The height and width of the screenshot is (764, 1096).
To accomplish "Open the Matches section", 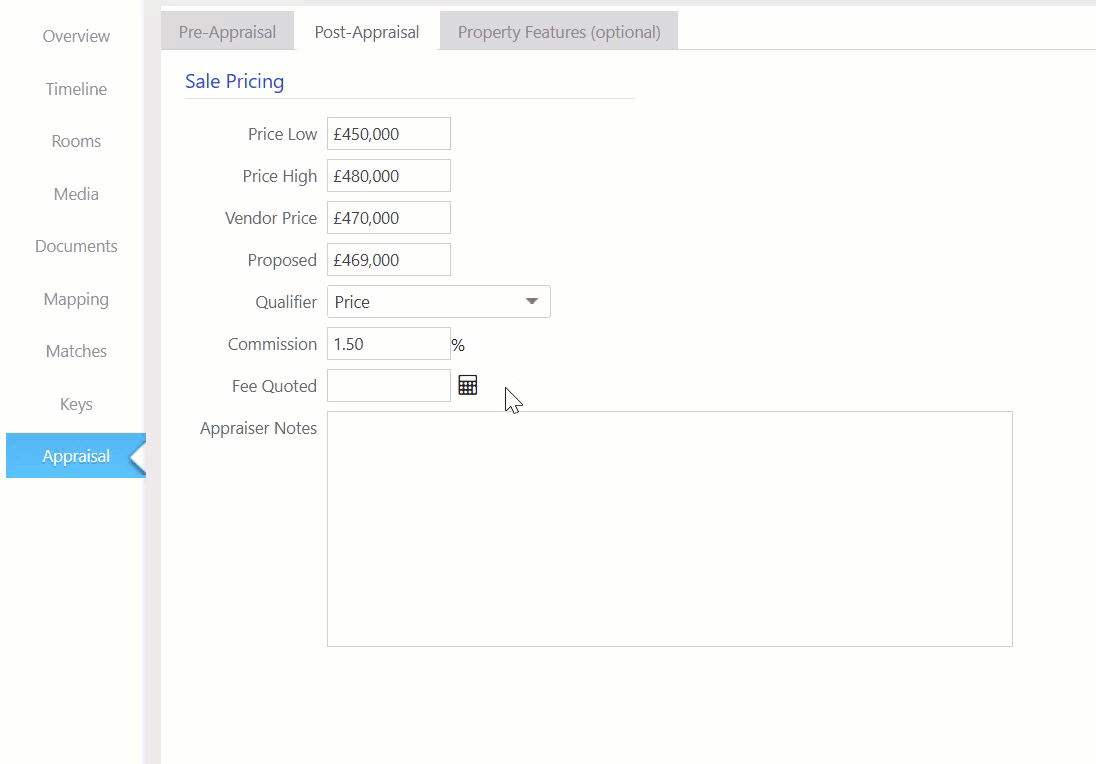I will [x=76, y=351].
